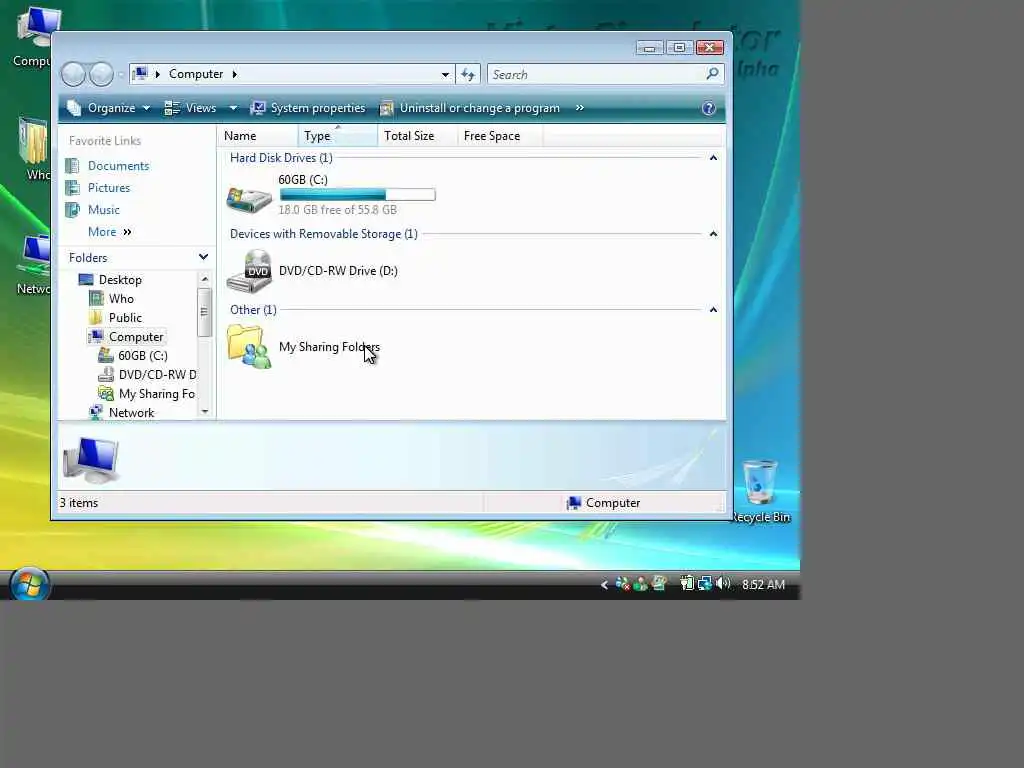Click the Forward navigation button
This screenshot has height=768, width=1024.
[x=101, y=74]
